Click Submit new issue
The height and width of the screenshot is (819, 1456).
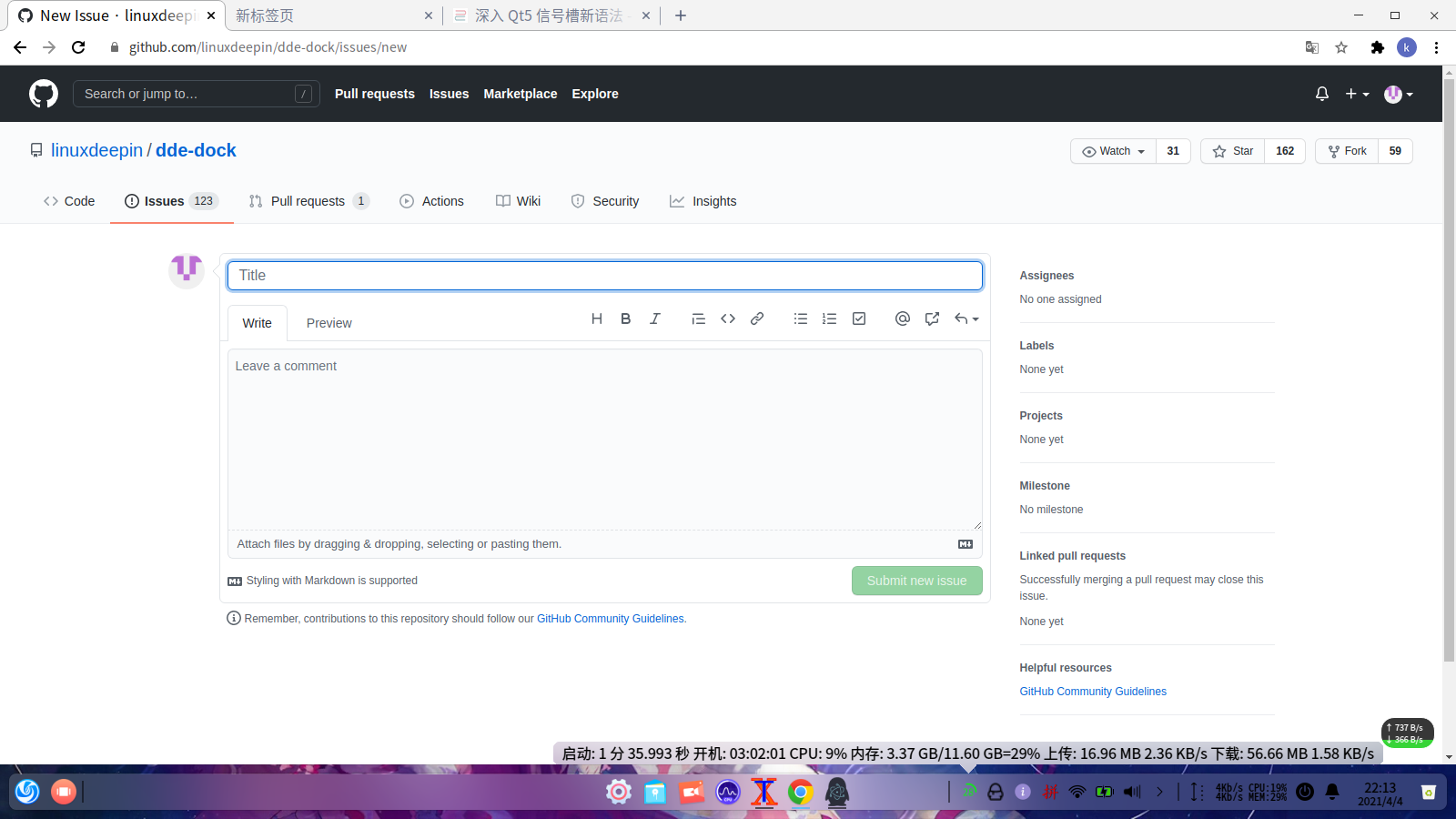(916, 581)
